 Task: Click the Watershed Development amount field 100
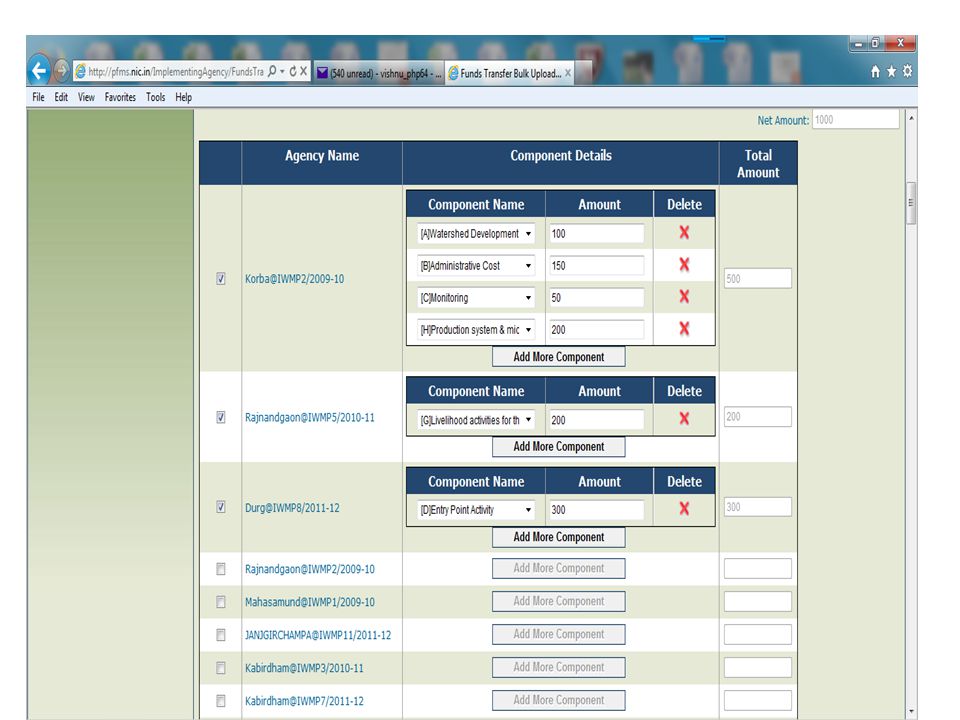click(596, 233)
